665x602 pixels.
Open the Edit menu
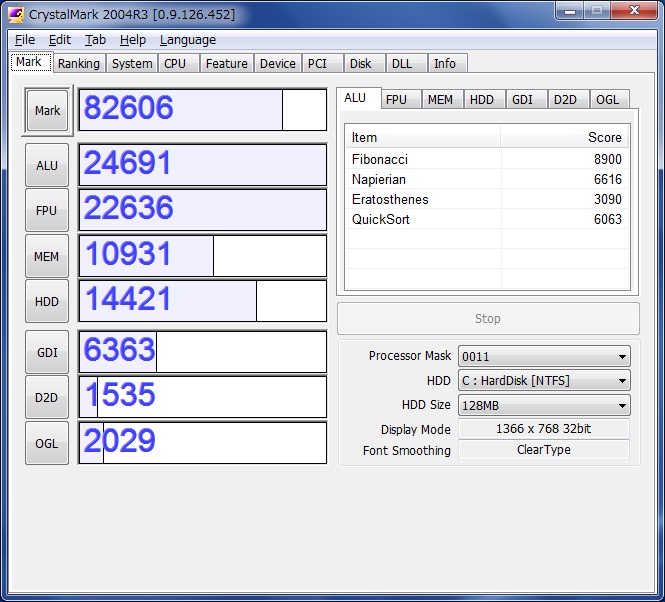pos(60,40)
